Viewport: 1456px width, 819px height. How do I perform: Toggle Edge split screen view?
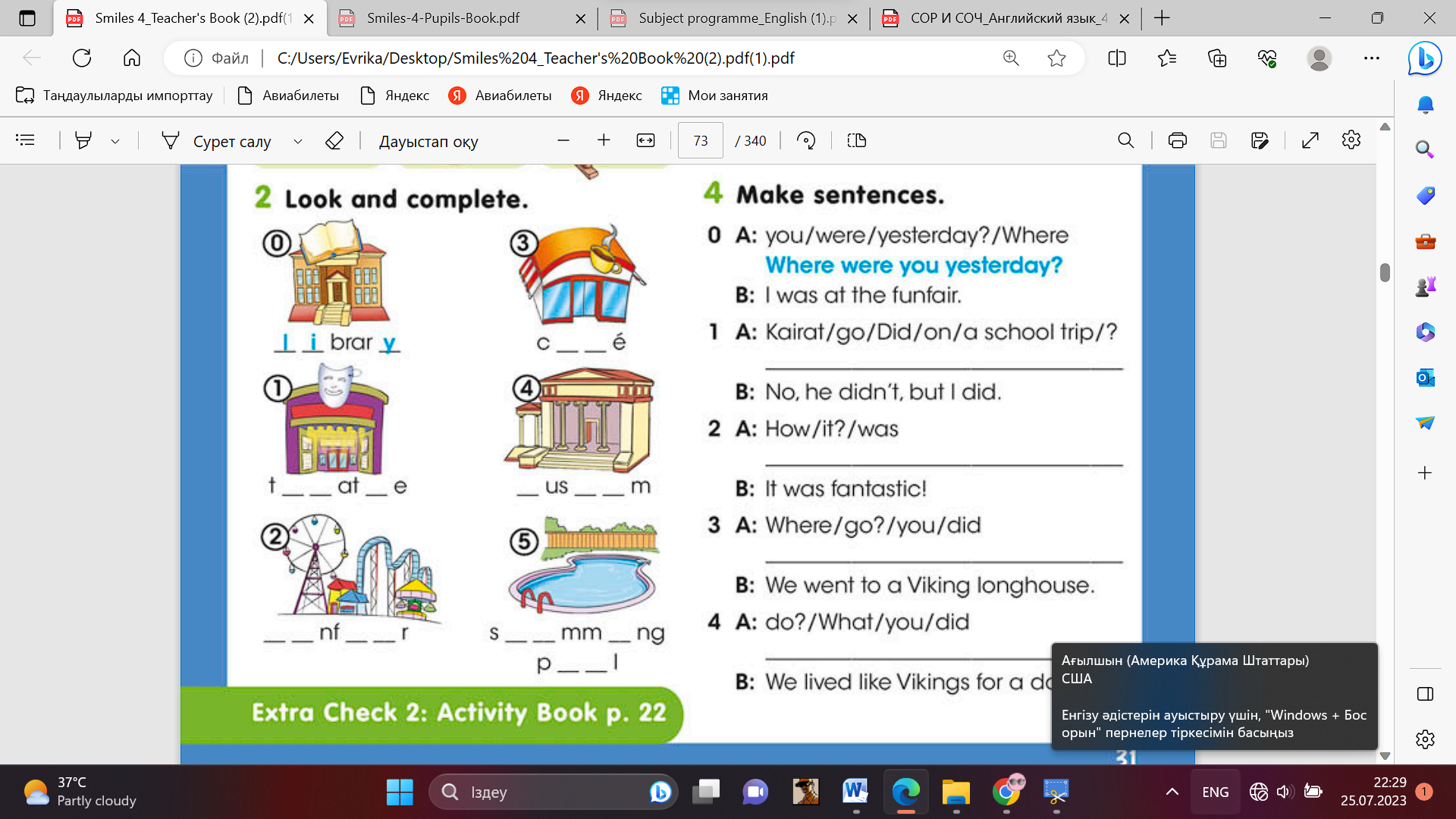pyautogui.click(x=1117, y=58)
